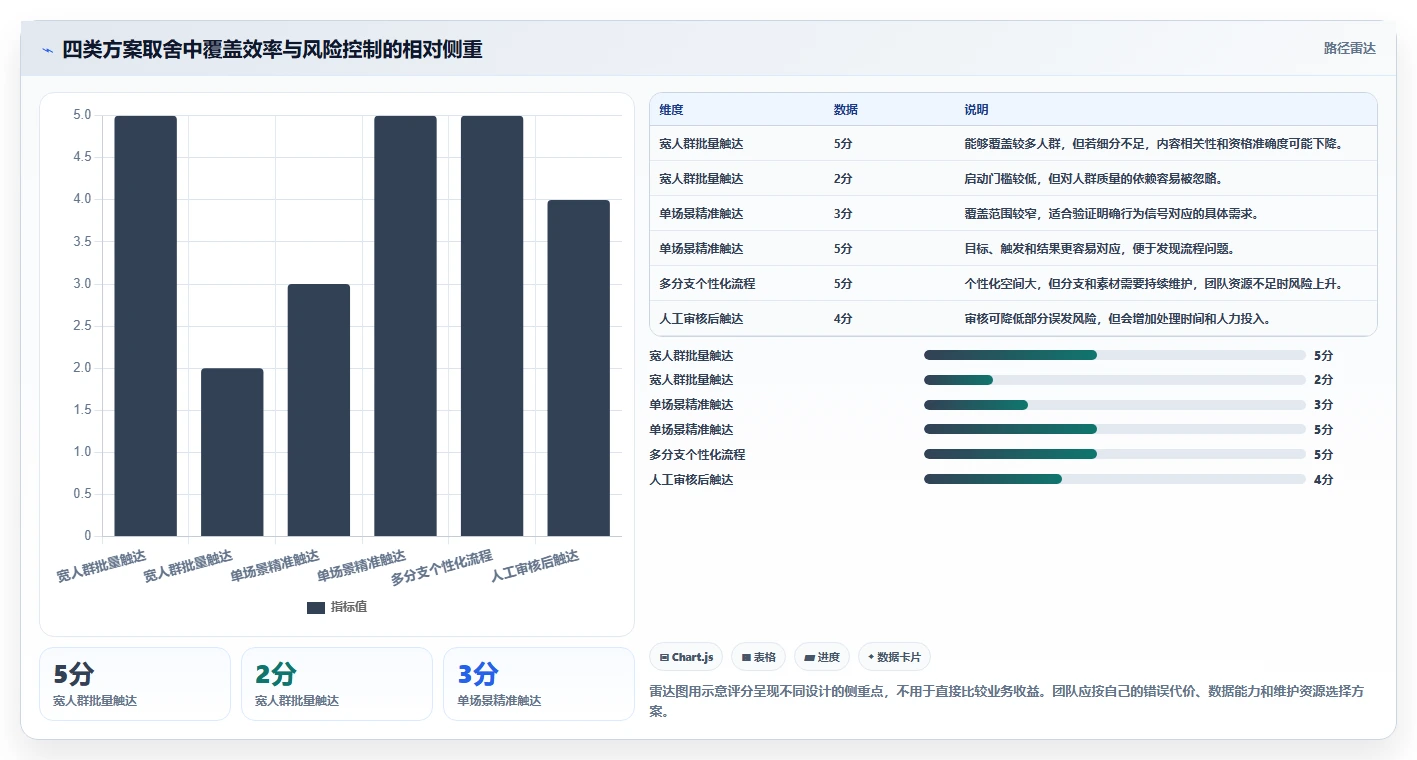Click description starting 能够覆盖较多人群
This screenshot has width=1417, height=760.
pos(1153,144)
